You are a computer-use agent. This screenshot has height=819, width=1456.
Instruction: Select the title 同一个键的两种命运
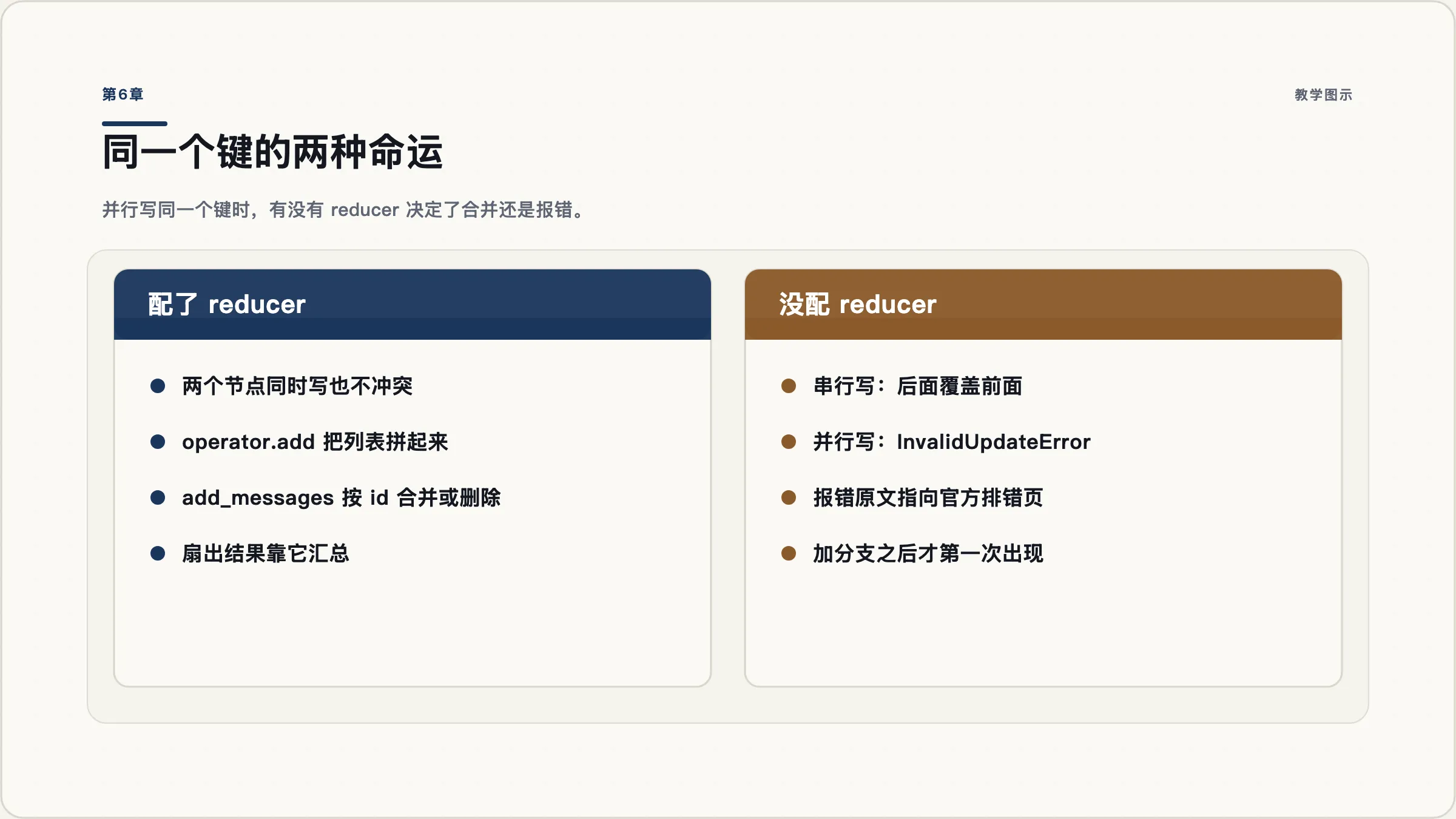(272, 152)
